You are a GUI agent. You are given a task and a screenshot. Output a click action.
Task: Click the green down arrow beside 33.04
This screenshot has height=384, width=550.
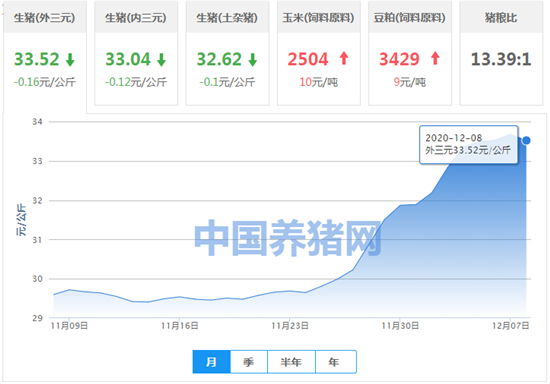(x=161, y=59)
